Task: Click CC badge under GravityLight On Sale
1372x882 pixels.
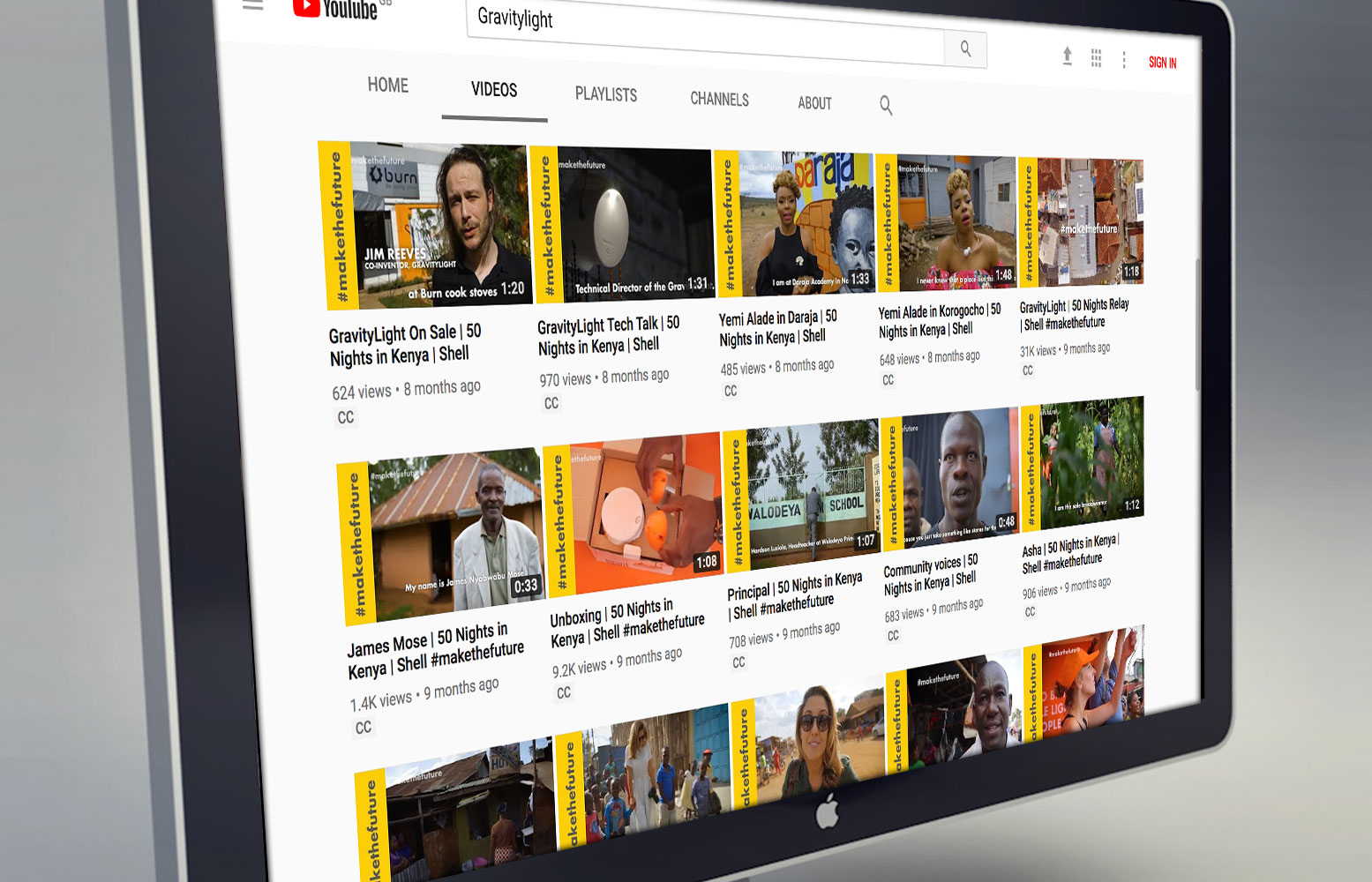Action: (x=346, y=417)
